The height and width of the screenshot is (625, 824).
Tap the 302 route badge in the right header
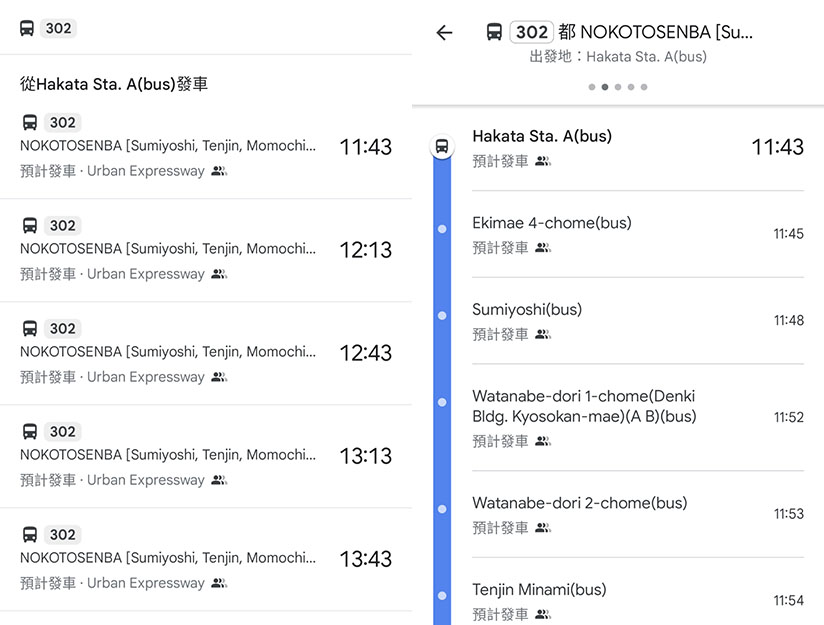[x=531, y=32]
